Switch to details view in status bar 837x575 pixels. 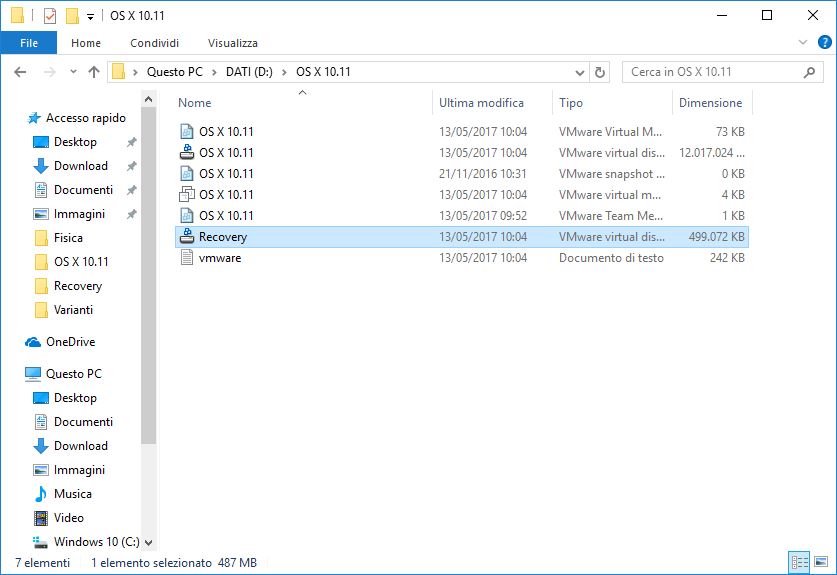click(799, 562)
